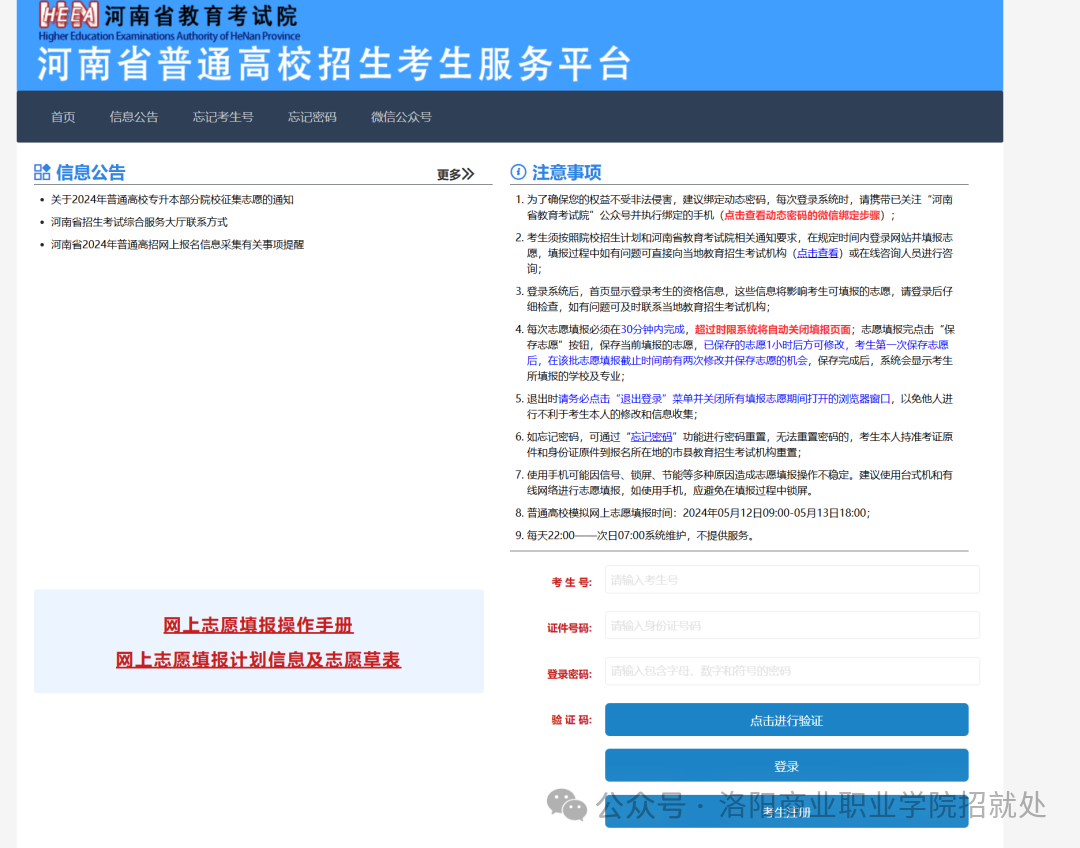This screenshot has height=848, width=1080.
Task: Click the HEEA logo in the header
Action: (x=69, y=16)
